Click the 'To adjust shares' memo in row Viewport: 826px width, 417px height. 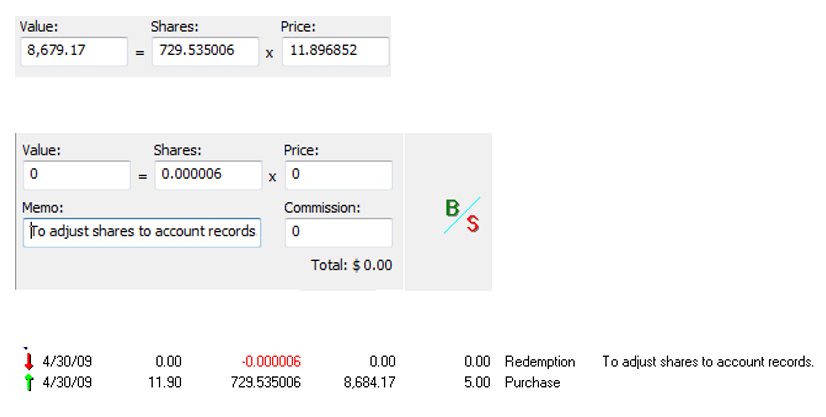pos(707,361)
